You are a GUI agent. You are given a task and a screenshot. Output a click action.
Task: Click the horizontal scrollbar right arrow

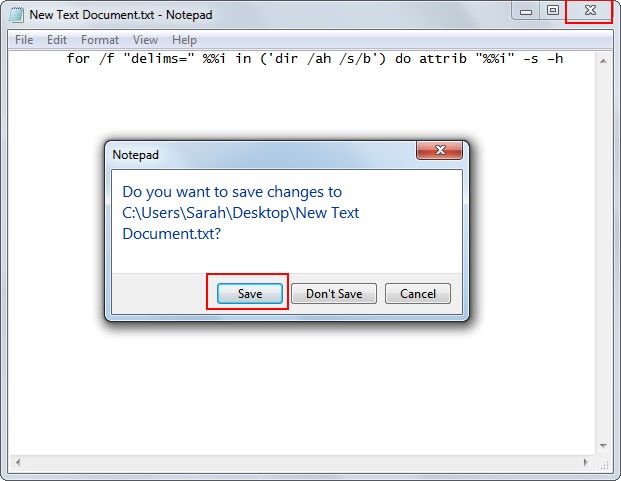click(x=587, y=462)
